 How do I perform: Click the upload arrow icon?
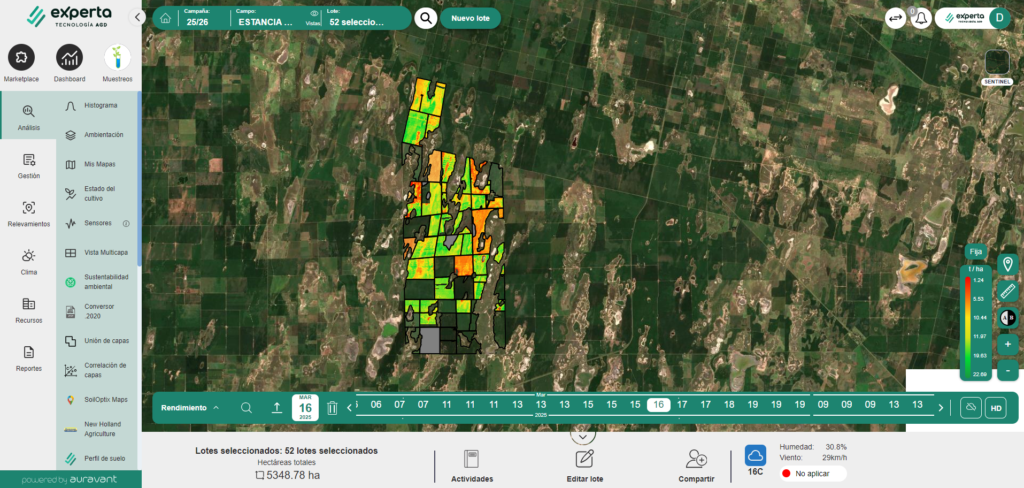pos(276,408)
